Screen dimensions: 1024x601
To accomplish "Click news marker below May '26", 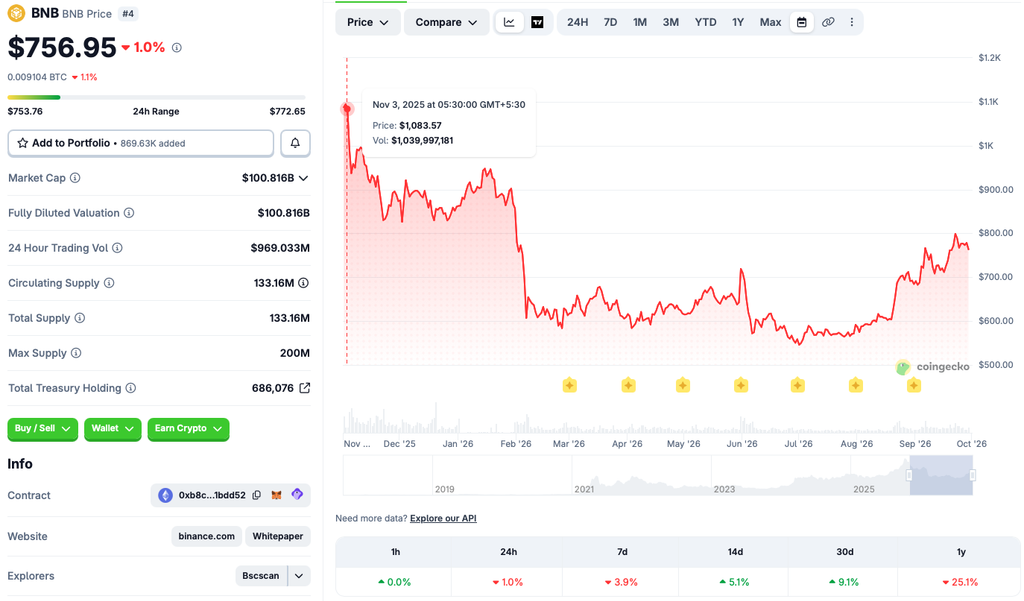I will (682, 385).
